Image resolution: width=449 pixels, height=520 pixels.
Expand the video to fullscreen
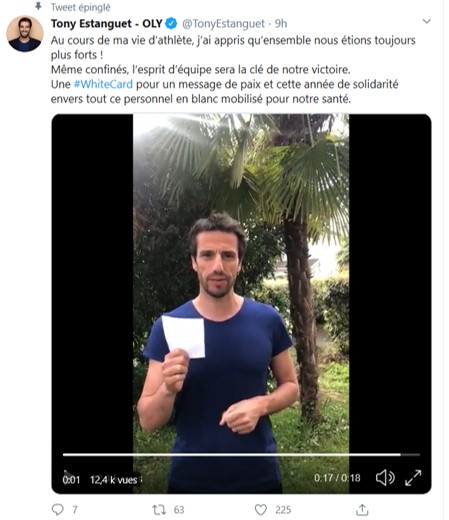413,478
